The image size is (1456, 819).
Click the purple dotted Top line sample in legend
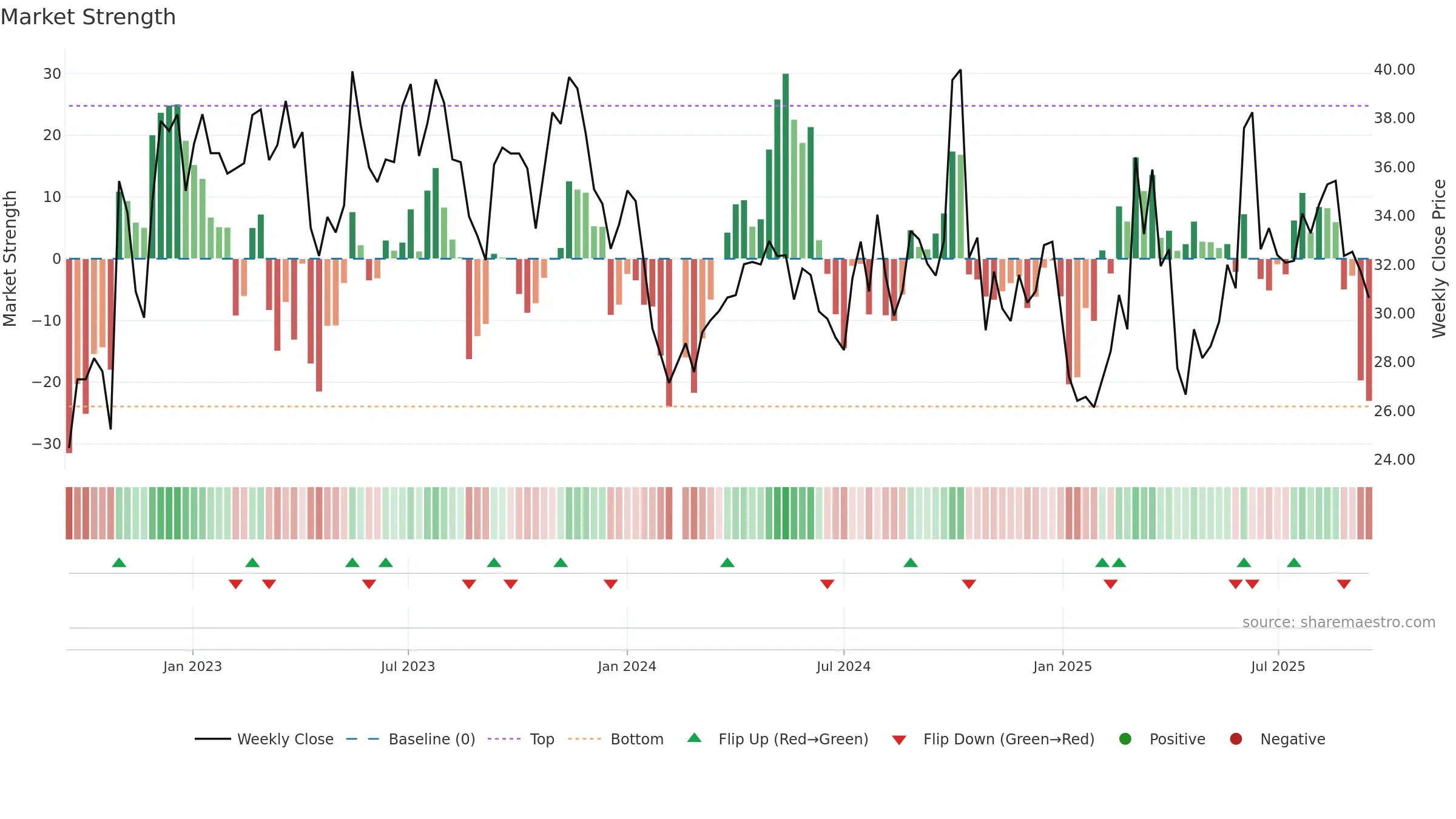[504, 739]
